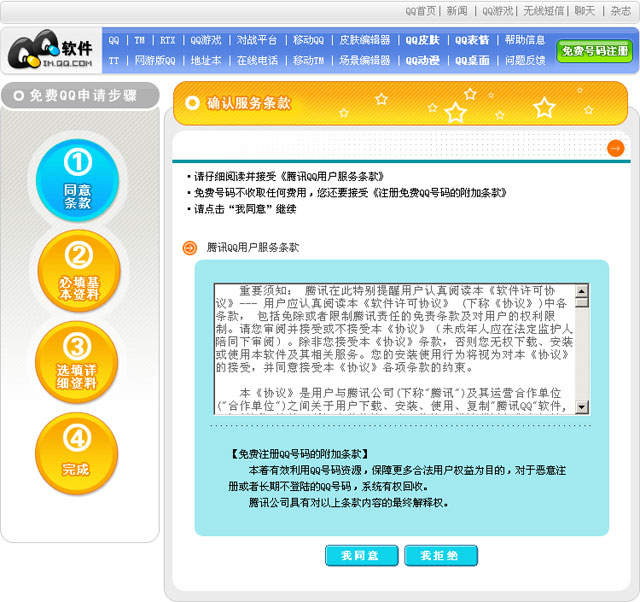Click the scroll down arrow of the terms box
Screen dimensions: 640x602
pyautogui.click(x=582, y=407)
